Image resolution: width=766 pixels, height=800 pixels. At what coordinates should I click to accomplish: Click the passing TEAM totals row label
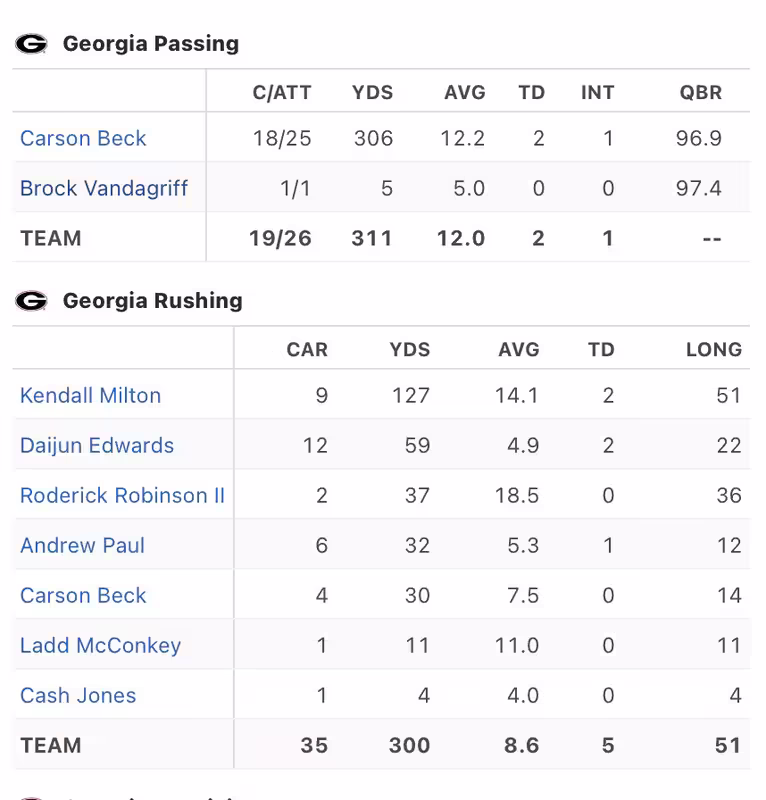51,238
